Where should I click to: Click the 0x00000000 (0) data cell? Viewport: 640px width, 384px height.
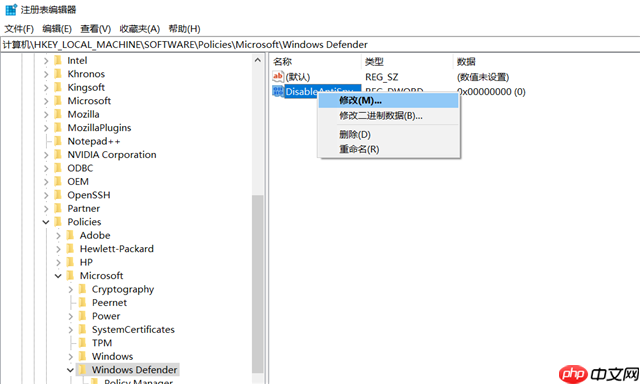[x=491, y=92]
